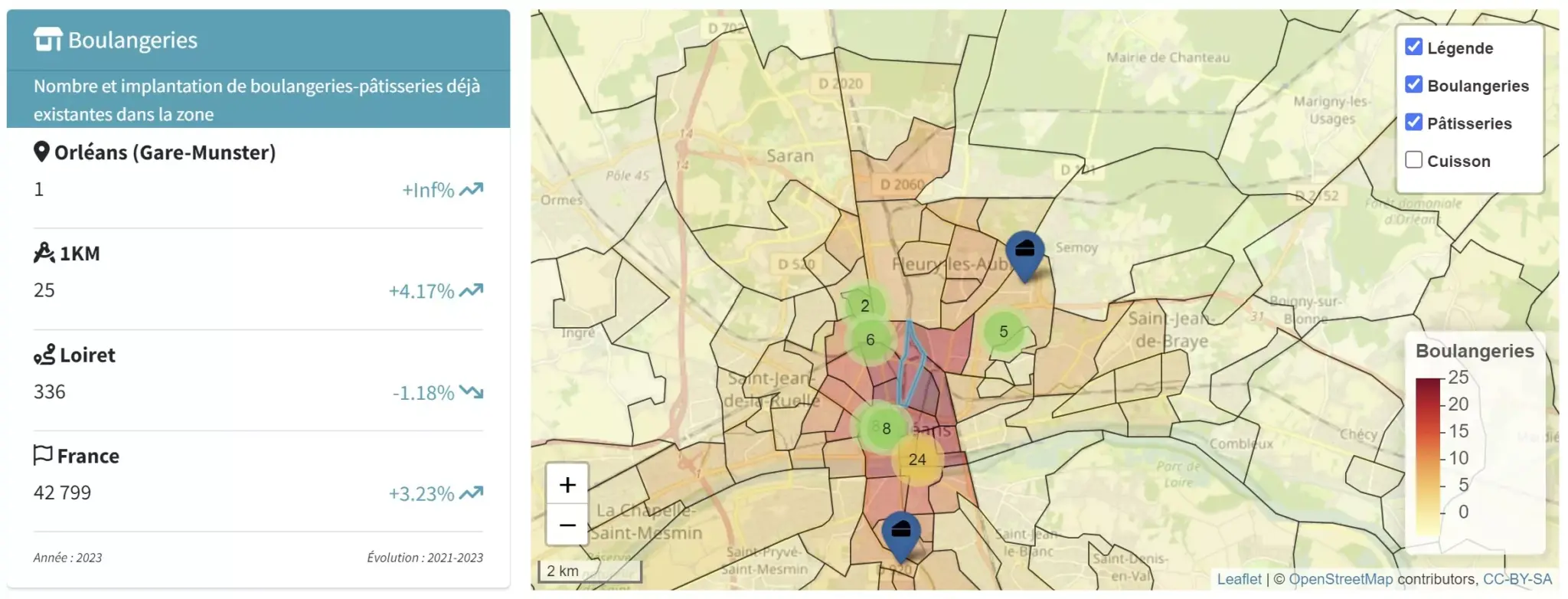The height and width of the screenshot is (599, 1568).
Task: Click the flag icon beside France
Action: tap(43, 455)
